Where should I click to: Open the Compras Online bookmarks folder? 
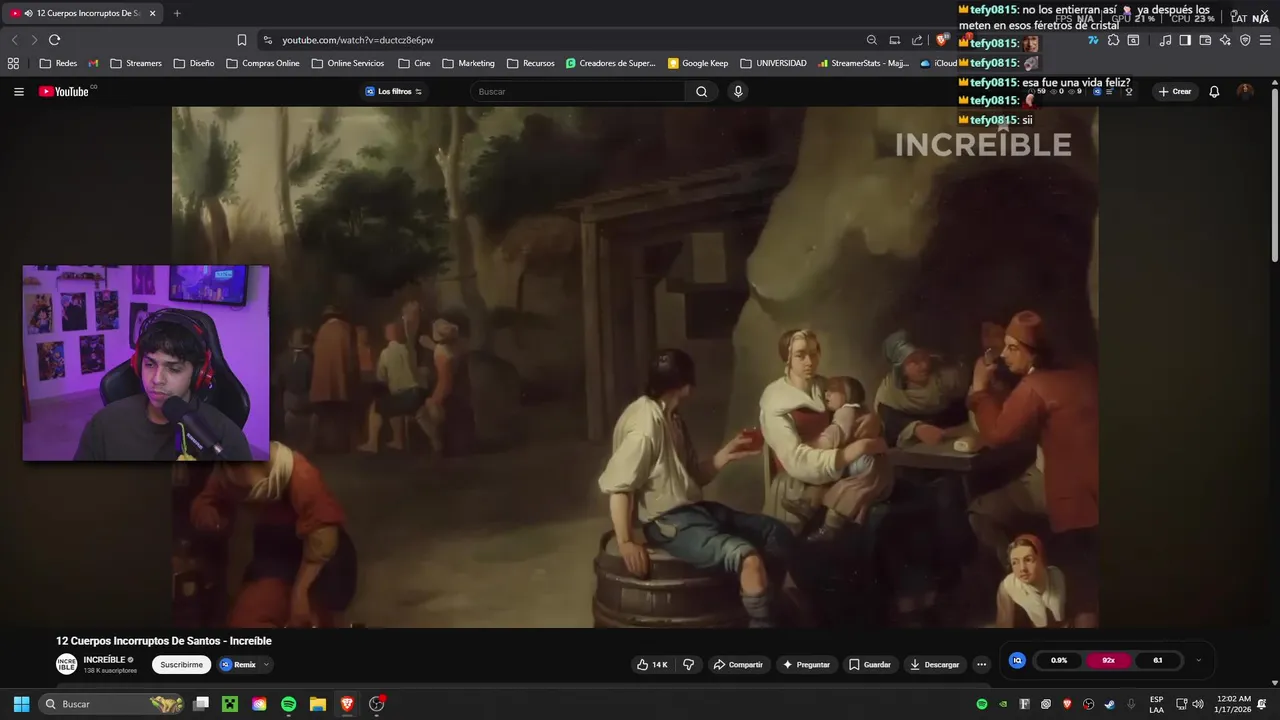pos(263,63)
